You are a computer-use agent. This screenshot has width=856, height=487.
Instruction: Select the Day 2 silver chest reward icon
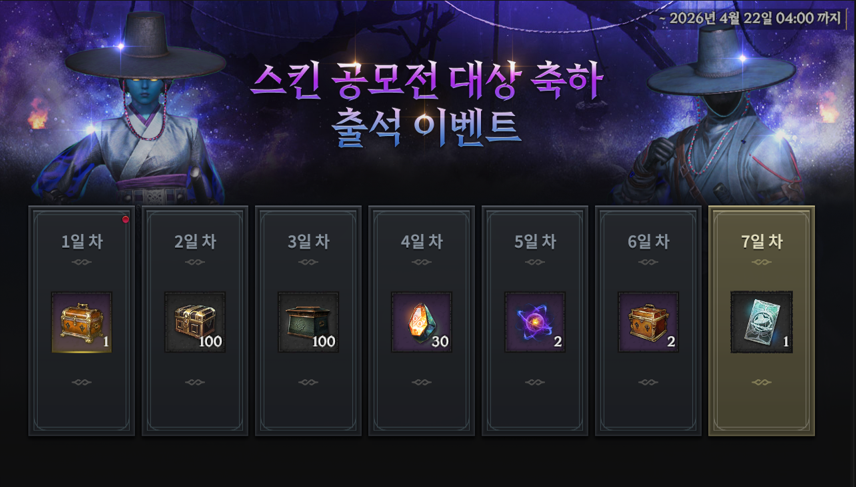[195, 322]
